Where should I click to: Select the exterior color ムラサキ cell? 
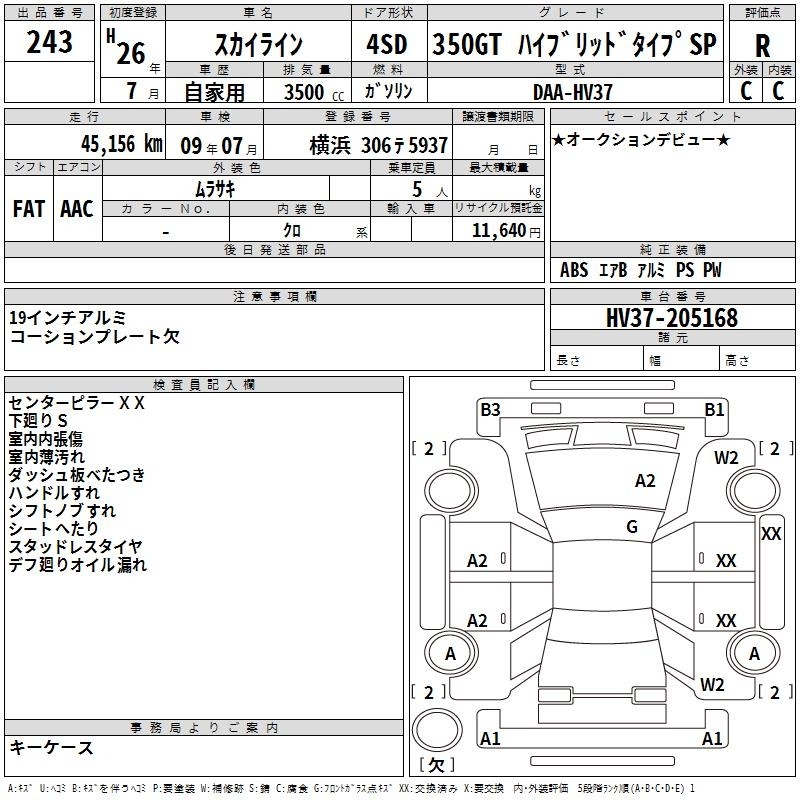coord(216,189)
